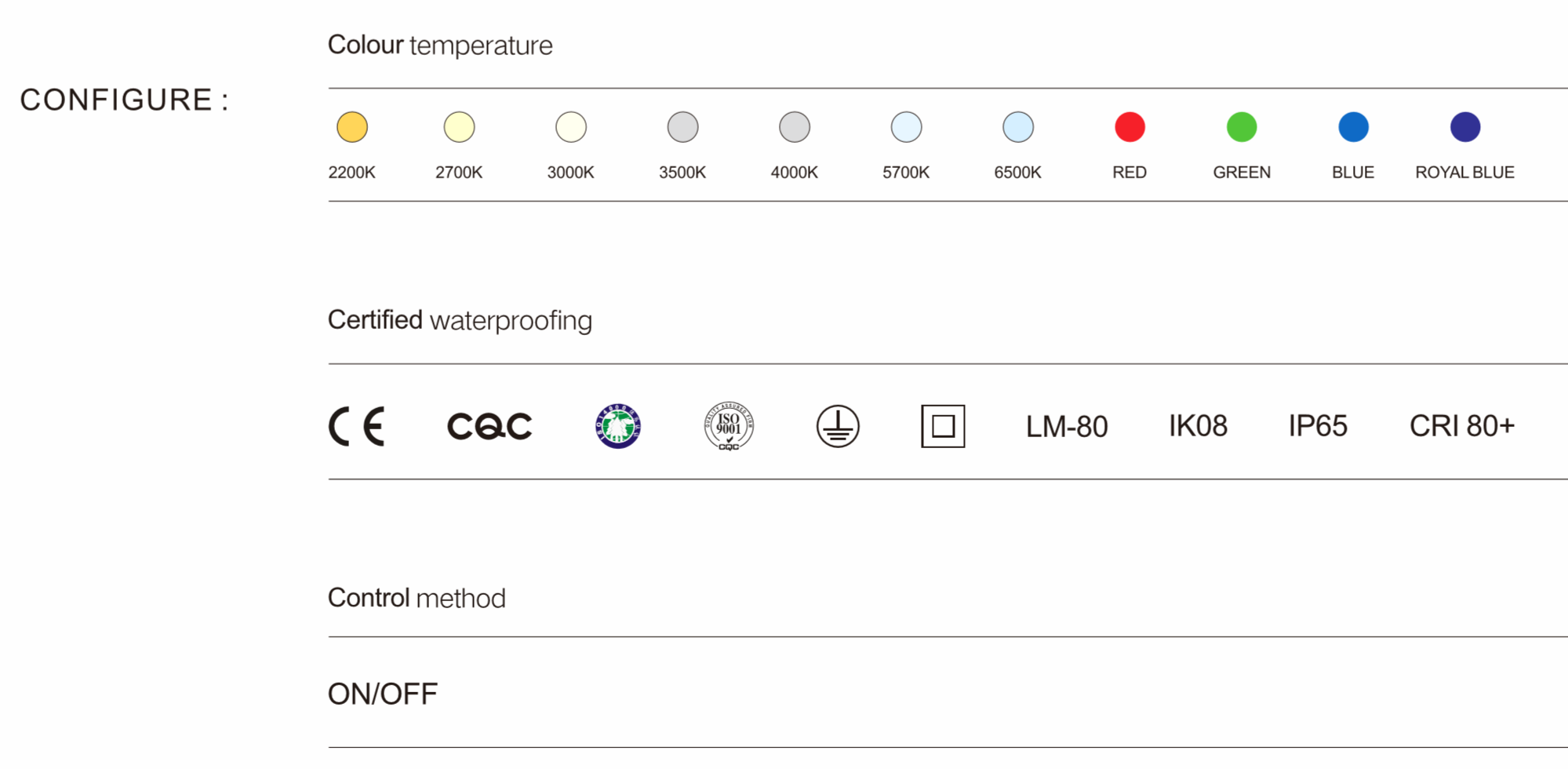This screenshot has height=769, width=1568.
Task: Click the protective earth ground symbol
Action: [x=838, y=426]
